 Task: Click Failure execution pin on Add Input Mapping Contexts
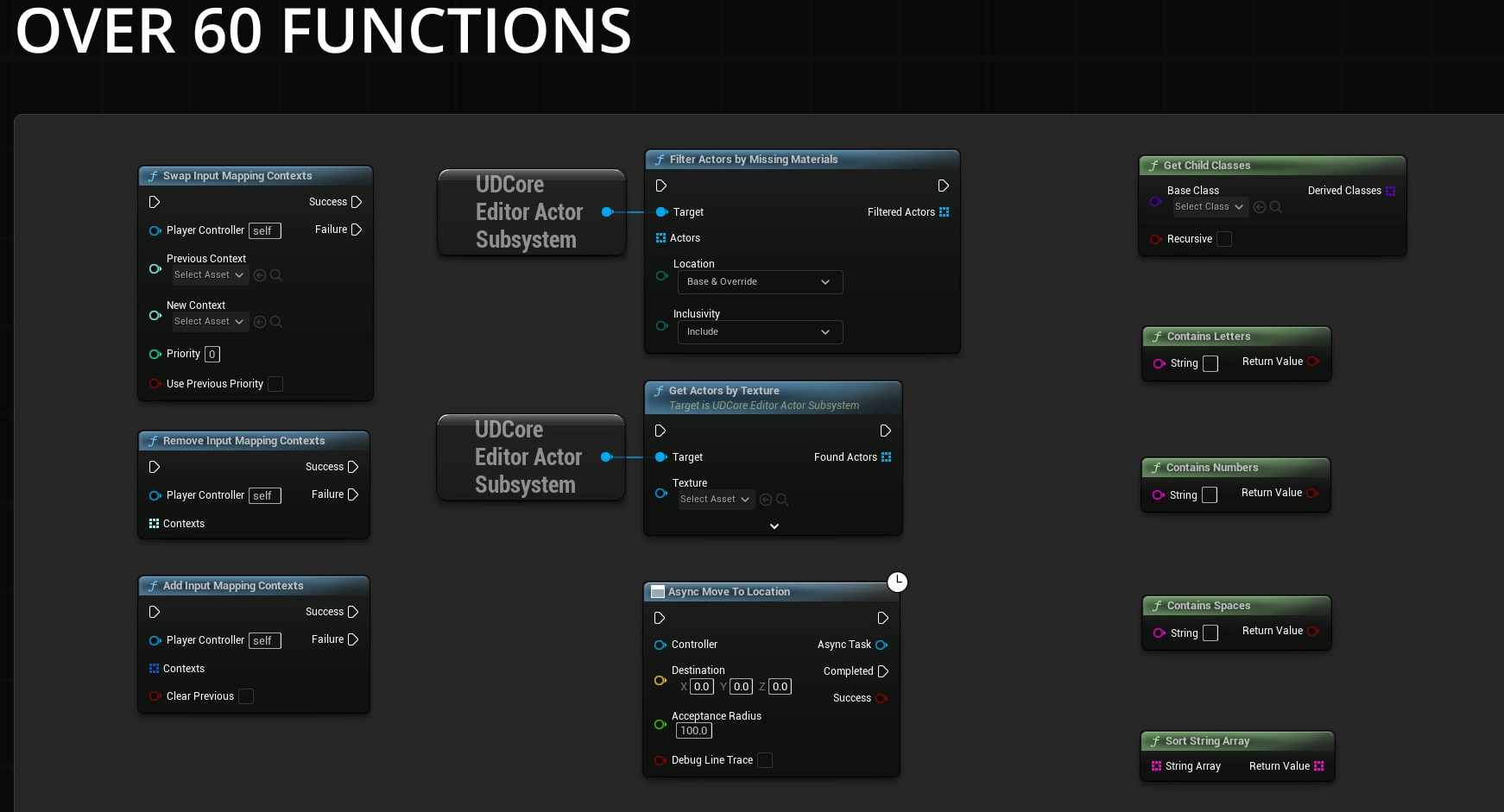pyautogui.click(x=352, y=639)
